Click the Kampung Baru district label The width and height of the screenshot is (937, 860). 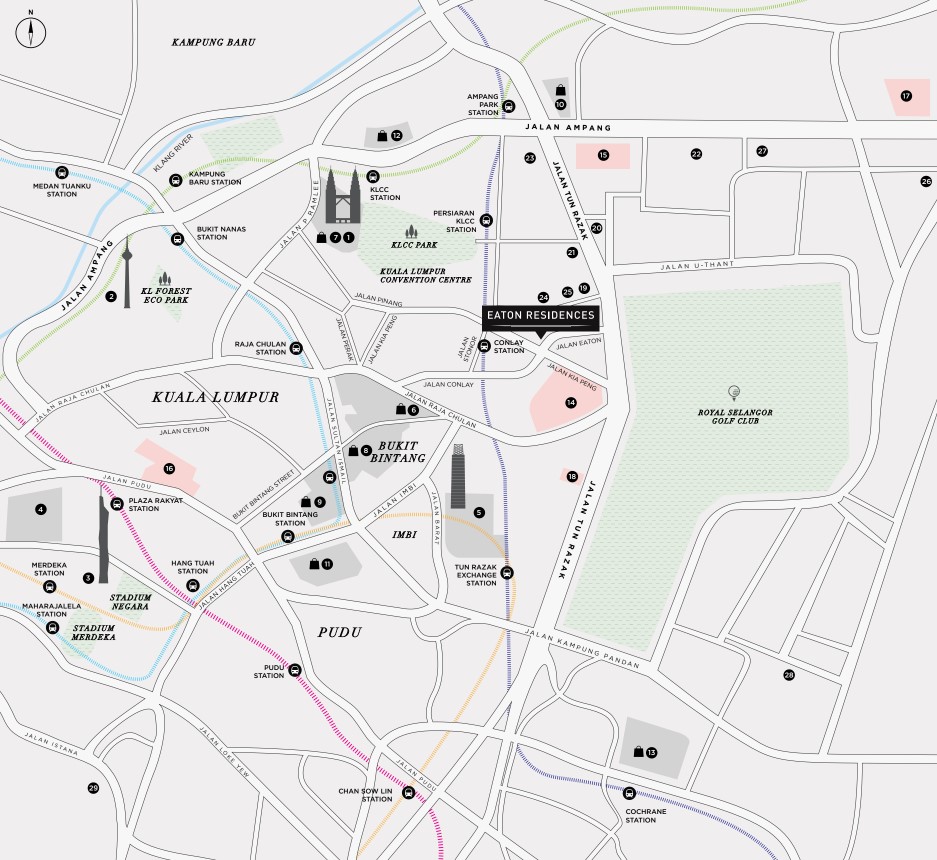(x=213, y=42)
